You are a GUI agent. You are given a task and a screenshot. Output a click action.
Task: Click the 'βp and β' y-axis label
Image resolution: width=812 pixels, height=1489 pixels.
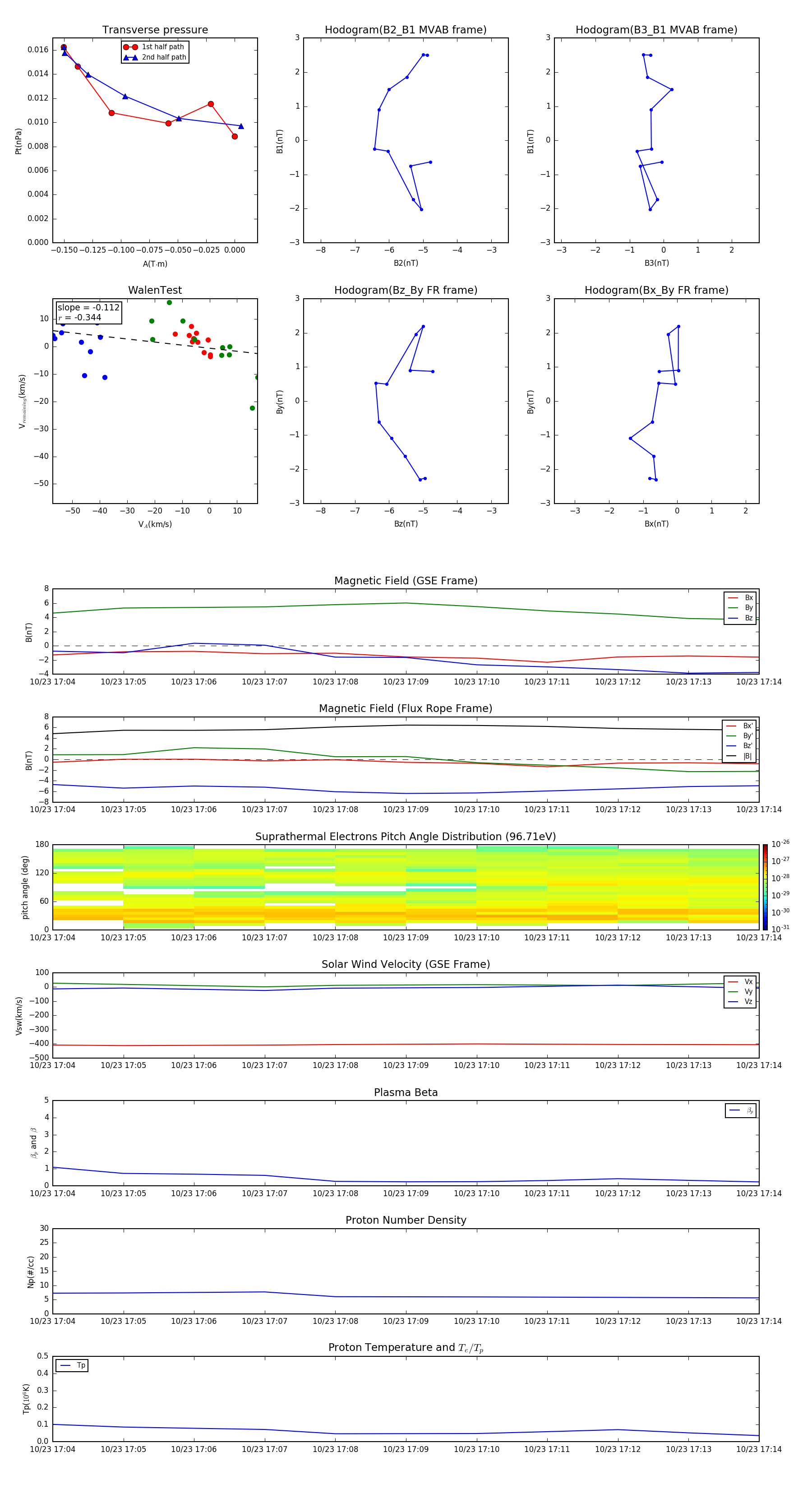(33, 1143)
